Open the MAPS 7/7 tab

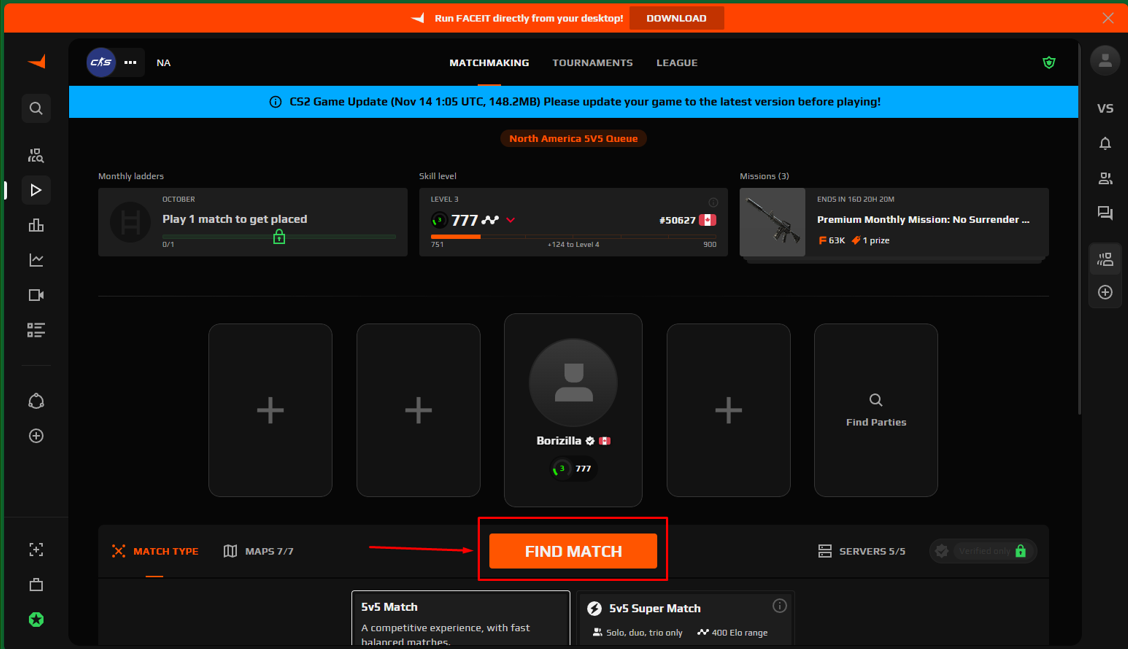pos(258,551)
